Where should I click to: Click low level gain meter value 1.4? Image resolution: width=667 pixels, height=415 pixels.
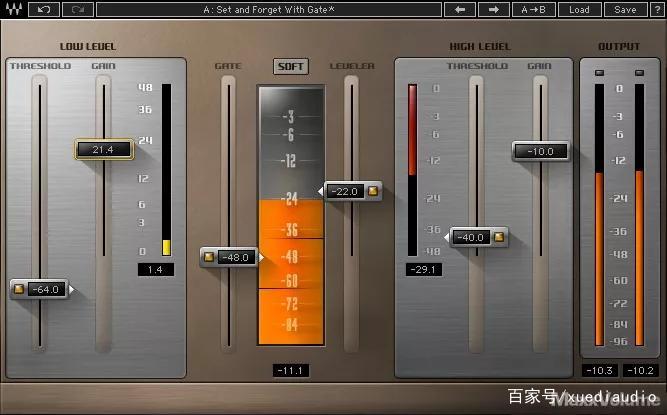coord(156,270)
